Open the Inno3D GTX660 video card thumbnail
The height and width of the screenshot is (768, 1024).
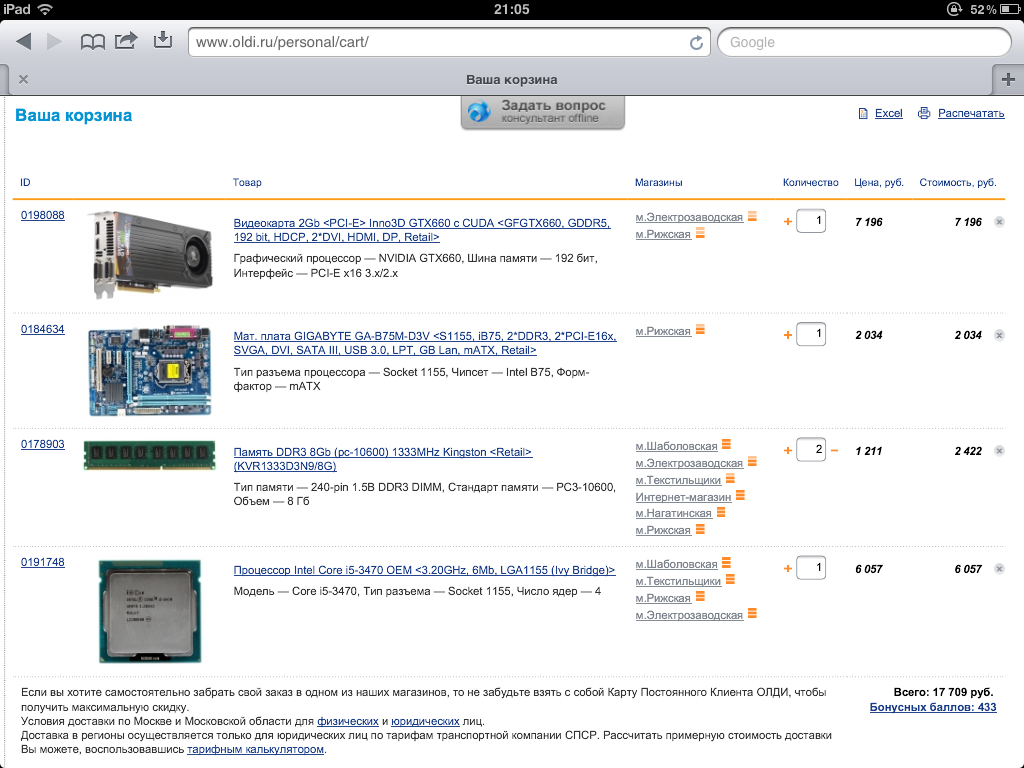150,254
